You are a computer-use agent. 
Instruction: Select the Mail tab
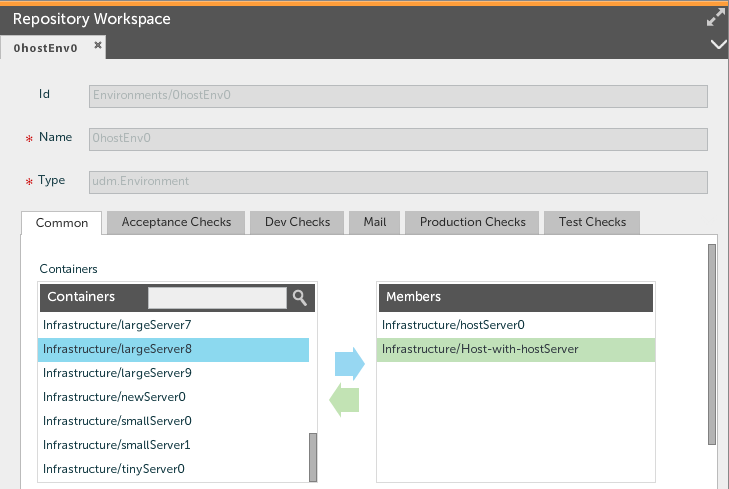pyautogui.click(x=375, y=222)
